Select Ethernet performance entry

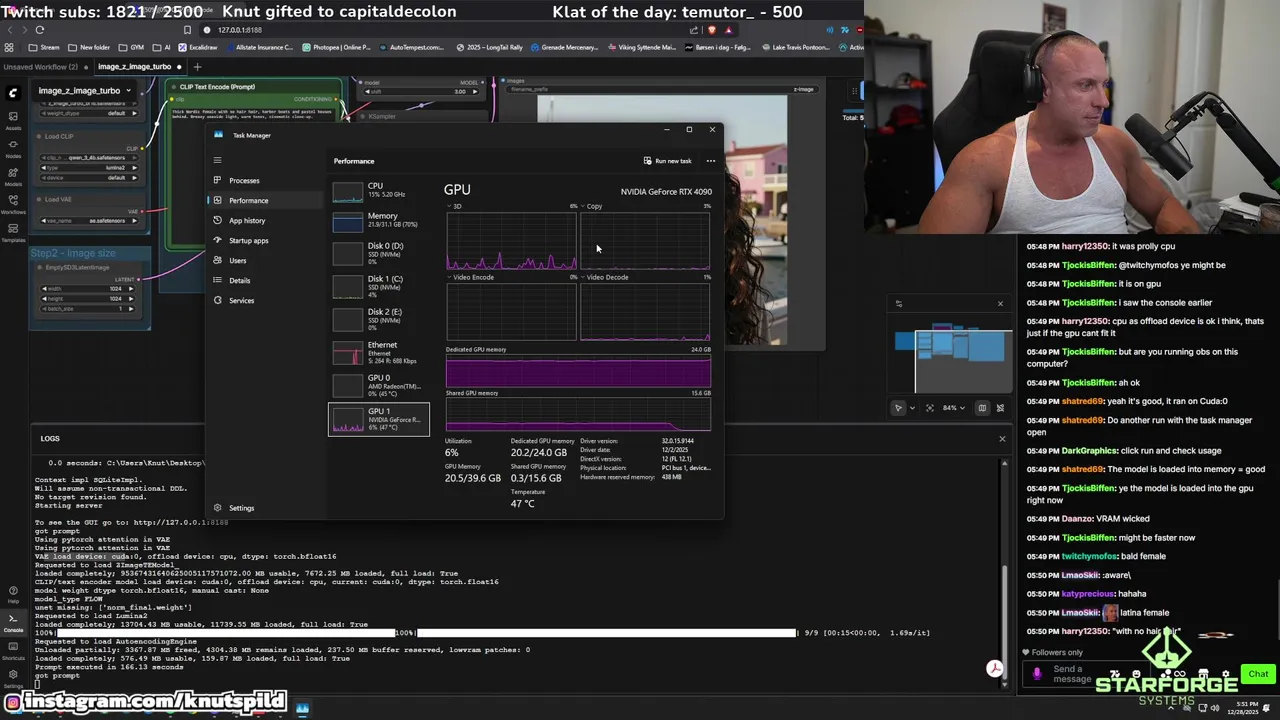coord(379,352)
